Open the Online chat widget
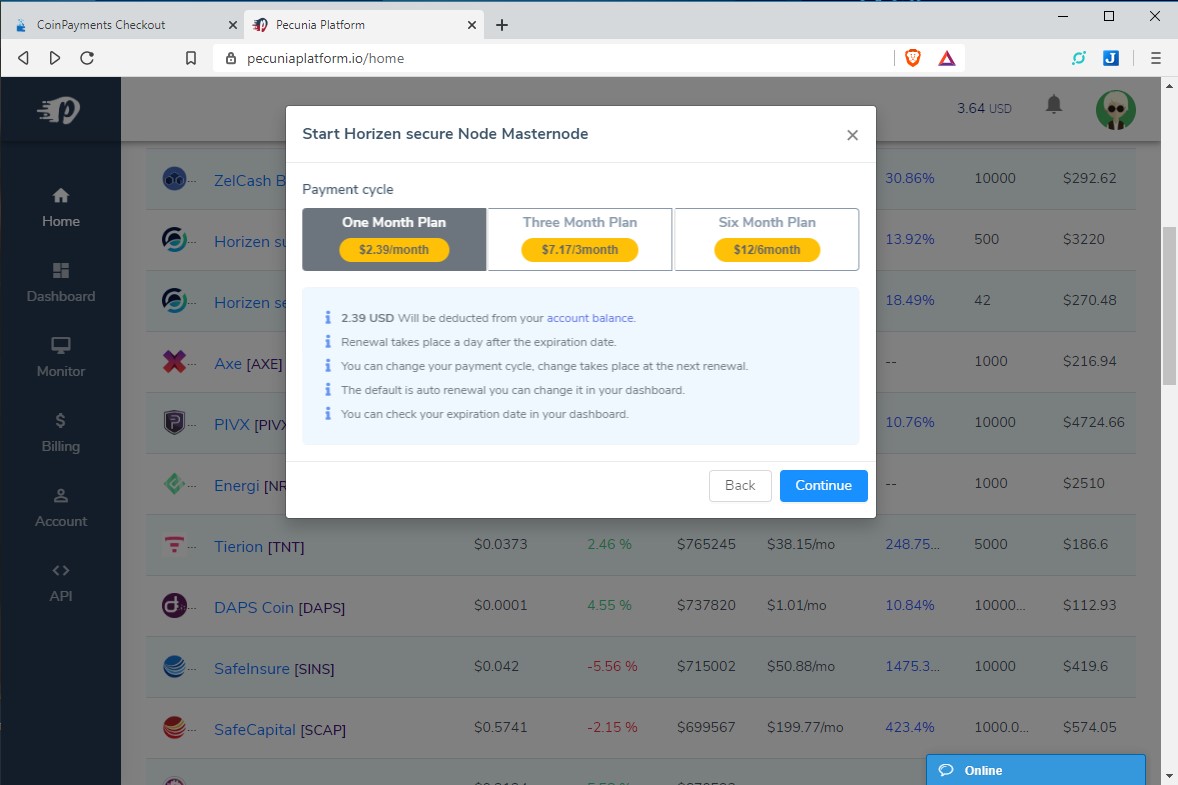This screenshot has height=785, width=1178. click(x=1035, y=770)
